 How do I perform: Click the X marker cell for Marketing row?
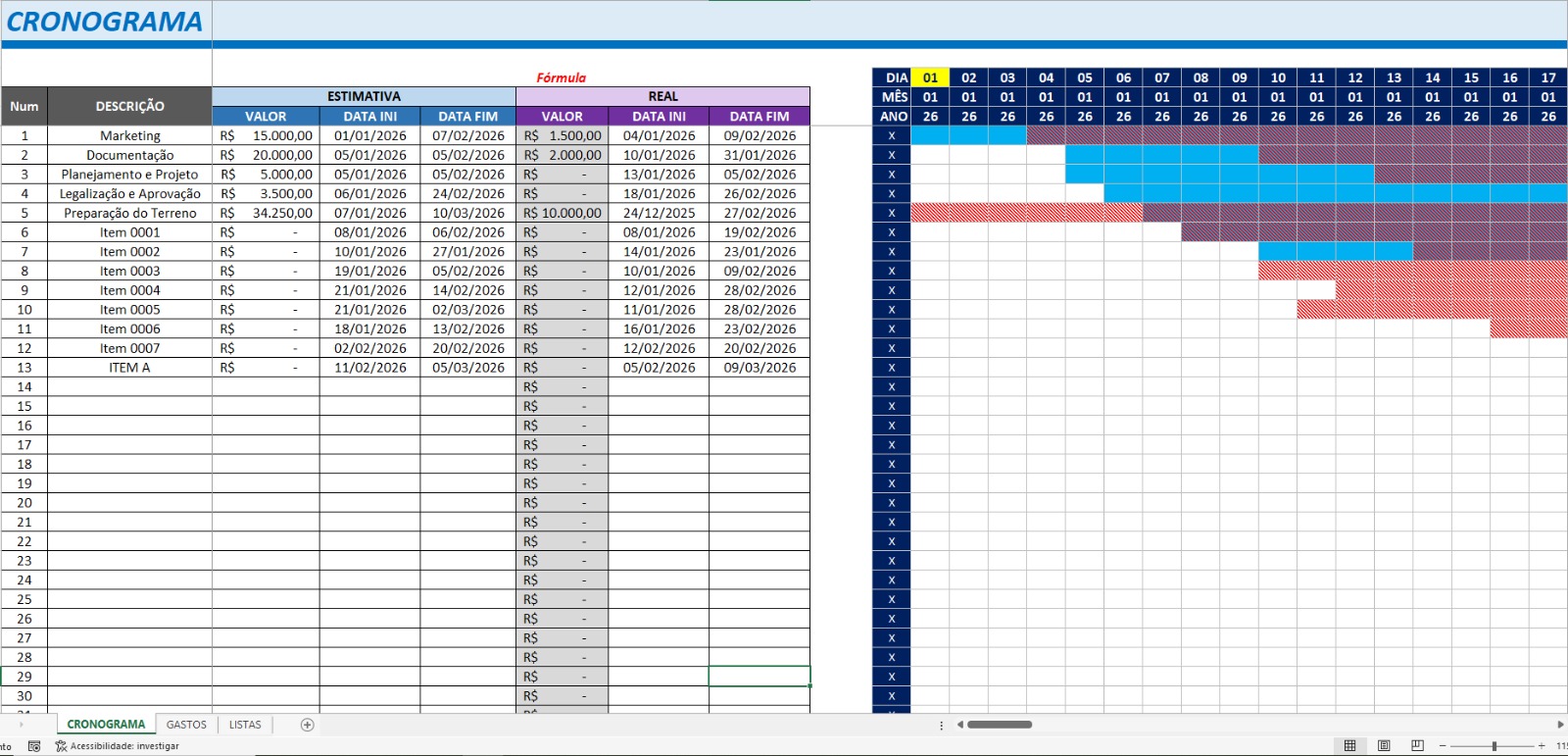pyautogui.click(x=892, y=135)
